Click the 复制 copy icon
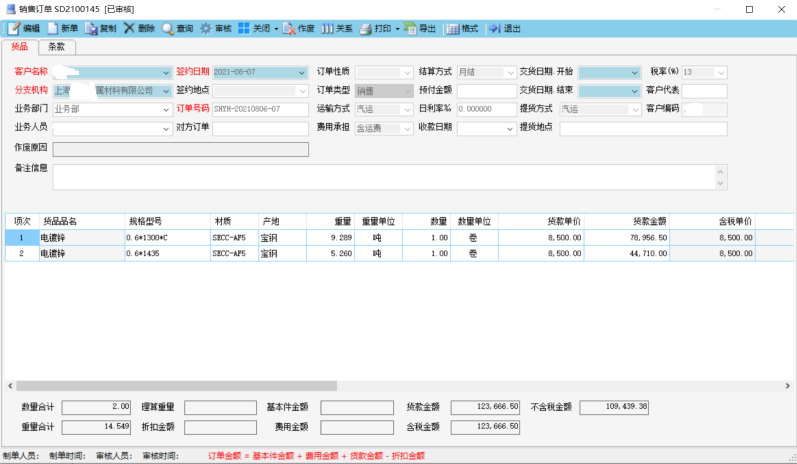Screen dimensions: 797x464 [x=91, y=28]
